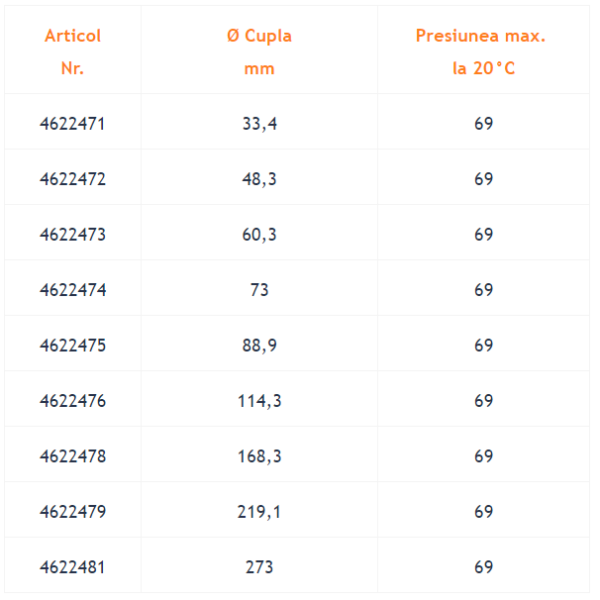Select article number 4622478
The height and width of the screenshot is (600, 600).
[x=73, y=456]
